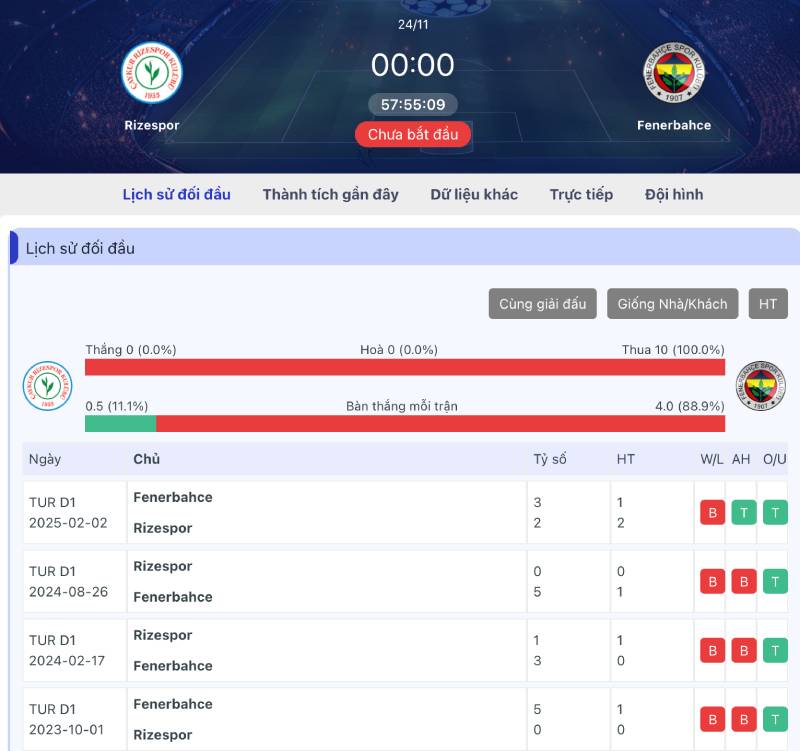Select the TUR D1 2023-10-01 date cell
The width and height of the screenshot is (800, 751).
click(74, 719)
